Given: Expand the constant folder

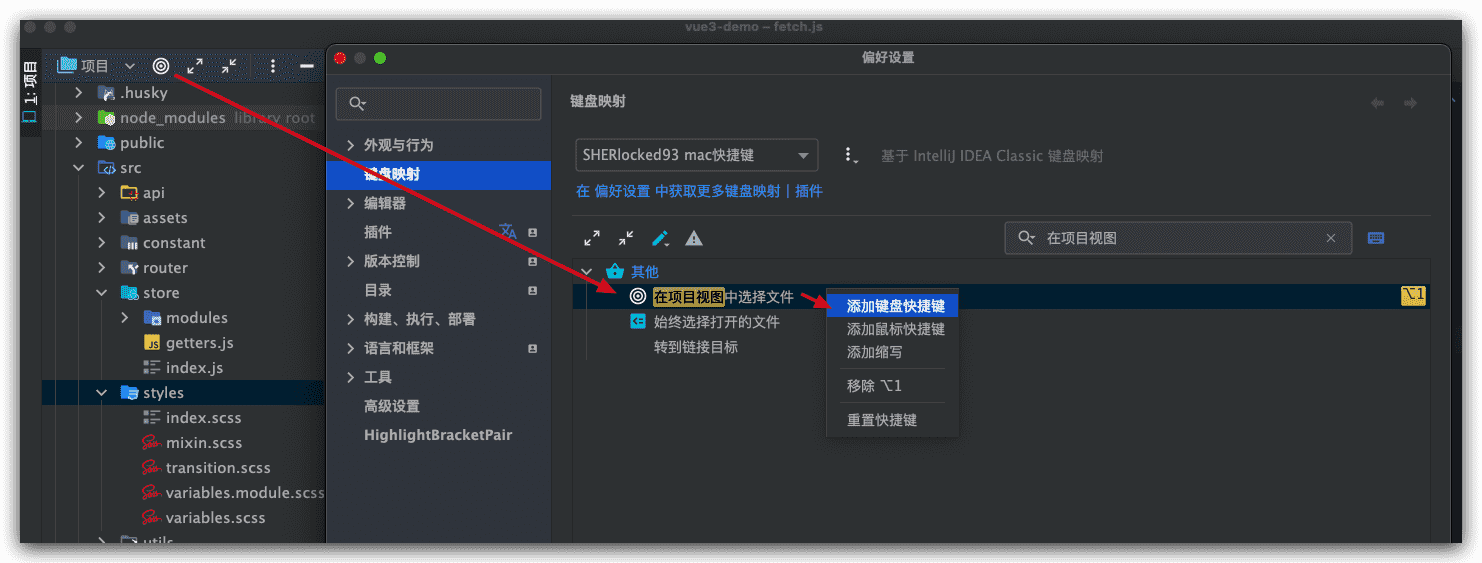Looking at the screenshot, I should click(102, 243).
